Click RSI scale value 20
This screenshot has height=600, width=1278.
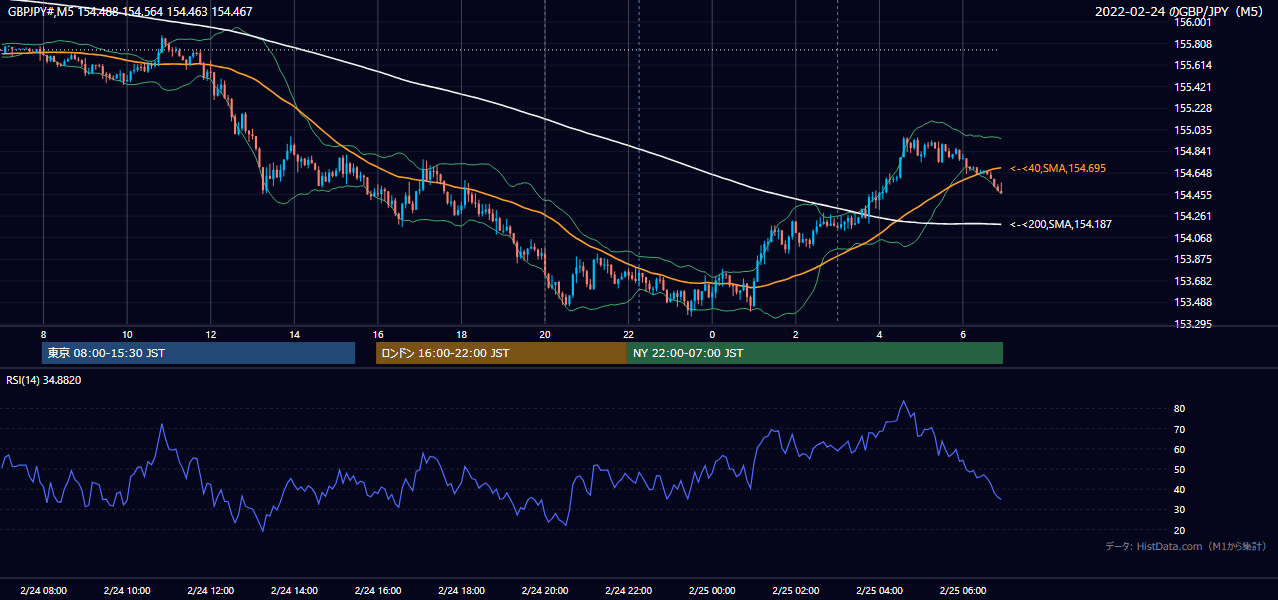point(1180,530)
